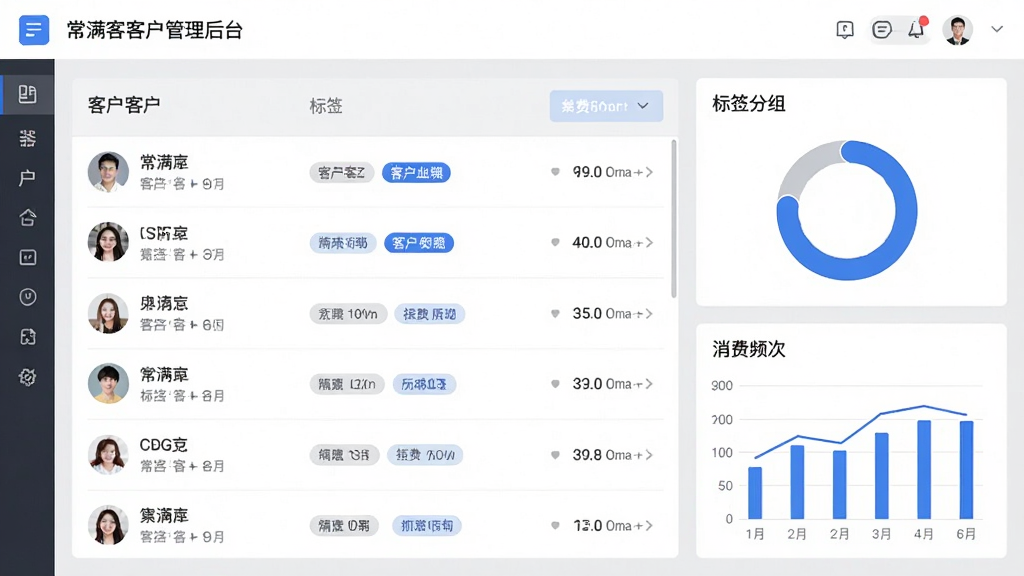Image resolution: width=1024 pixels, height=576 pixels.
Task: Go to the house icon in sidebar
Action: click(x=27, y=217)
